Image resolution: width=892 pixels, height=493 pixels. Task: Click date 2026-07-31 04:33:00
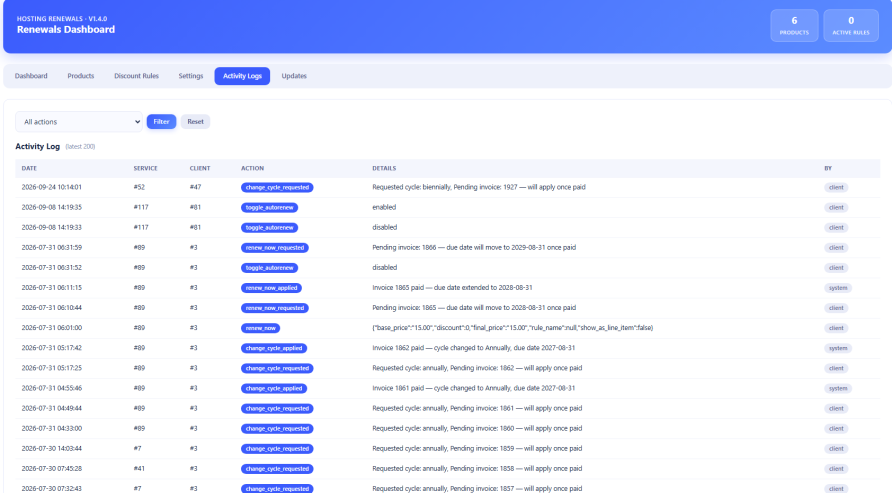coord(52,429)
